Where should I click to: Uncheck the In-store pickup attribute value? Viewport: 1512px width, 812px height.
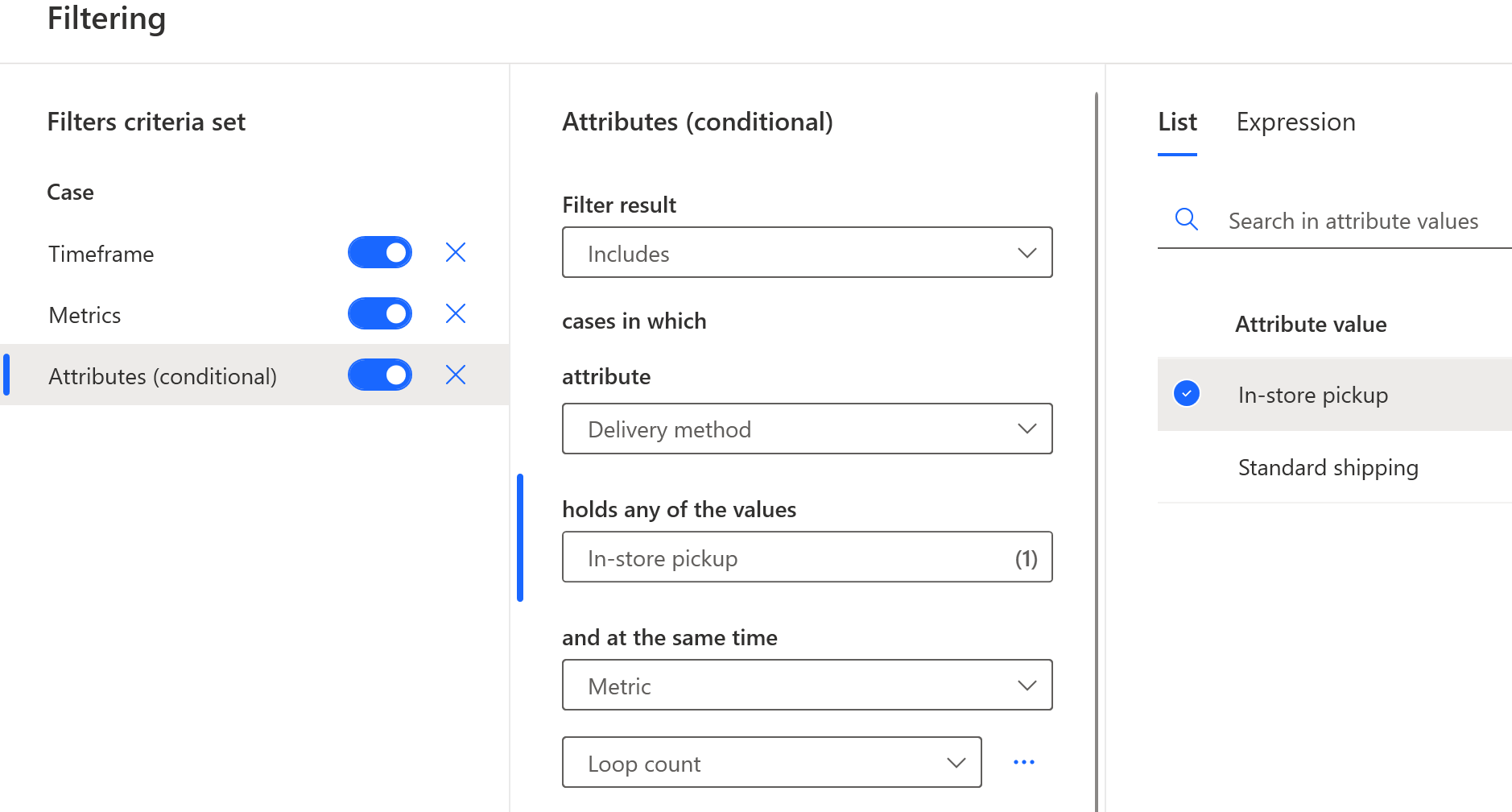click(1187, 394)
